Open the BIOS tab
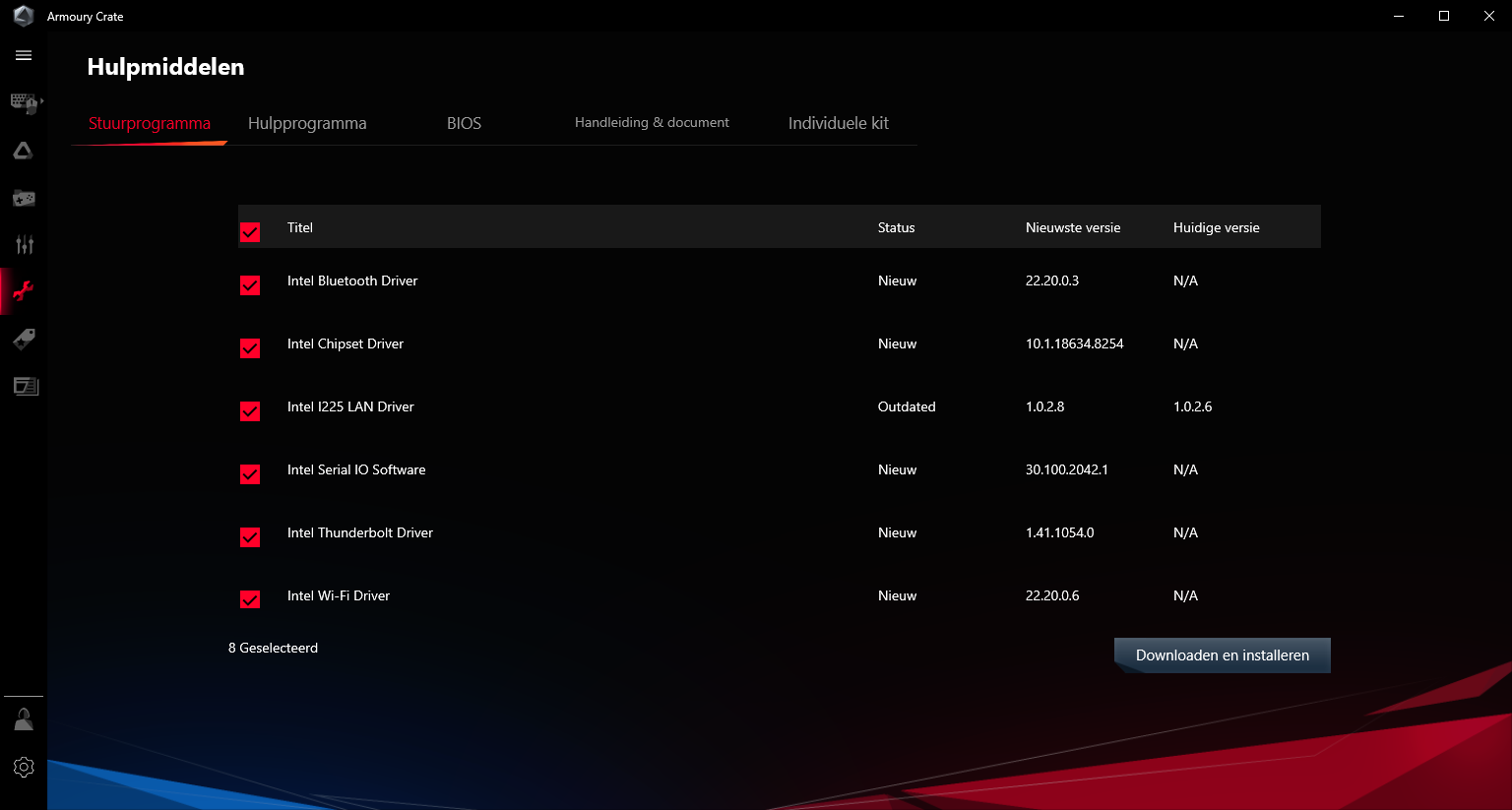The height and width of the screenshot is (810, 1512). [x=464, y=123]
